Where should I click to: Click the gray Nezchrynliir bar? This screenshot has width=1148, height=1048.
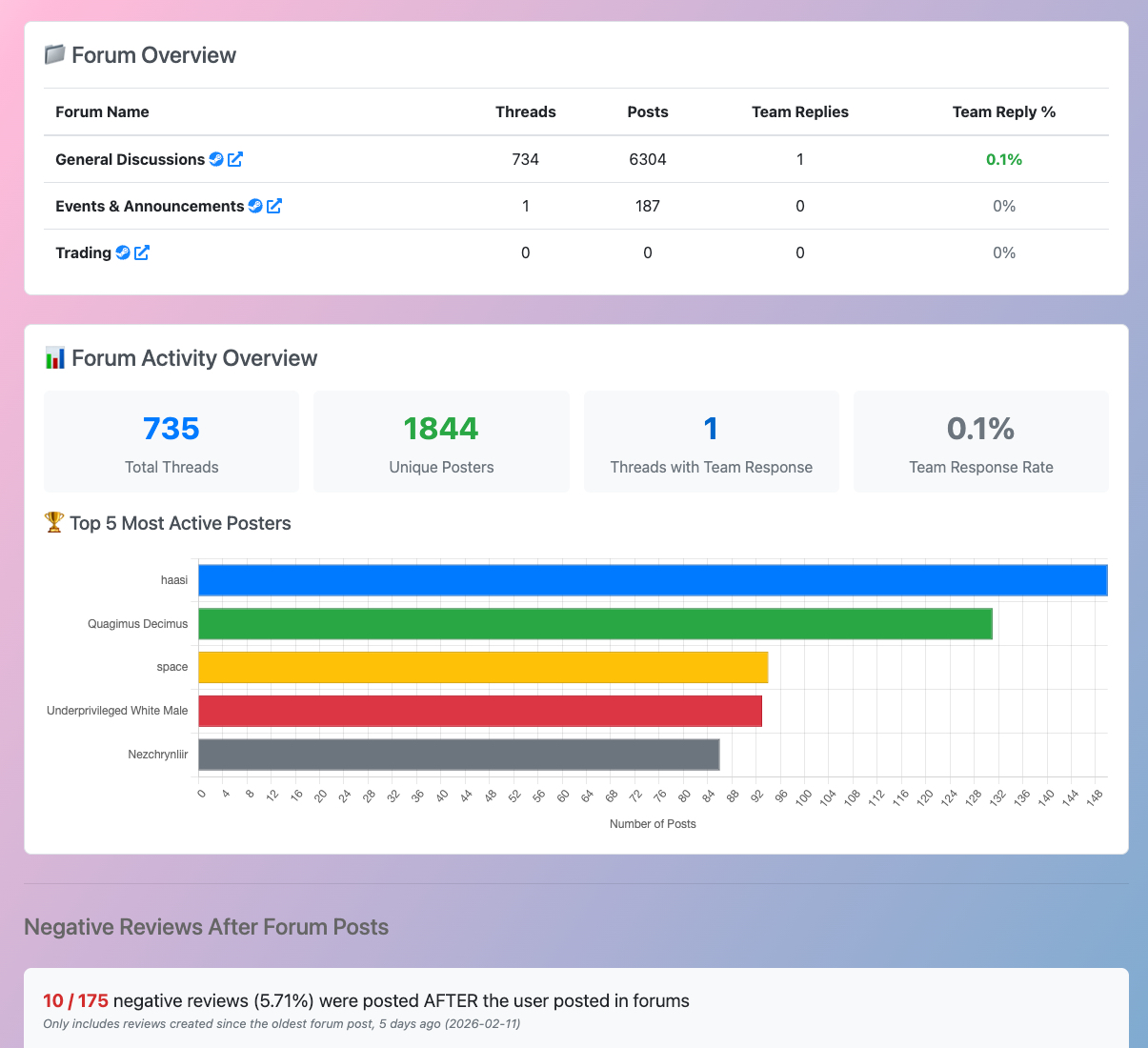pyautogui.click(x=458, y=755)
